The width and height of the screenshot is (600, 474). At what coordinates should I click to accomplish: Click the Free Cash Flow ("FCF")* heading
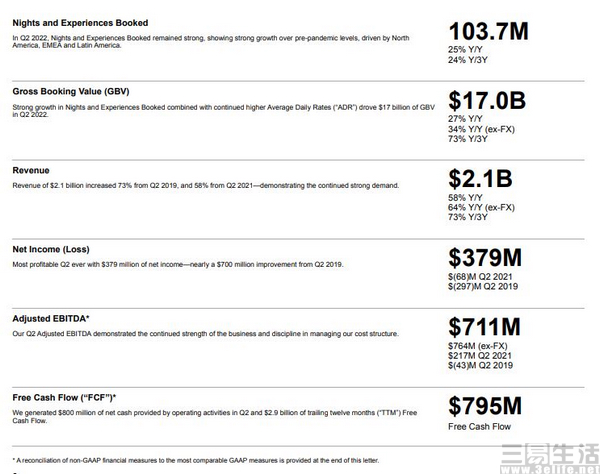[64, 398]
